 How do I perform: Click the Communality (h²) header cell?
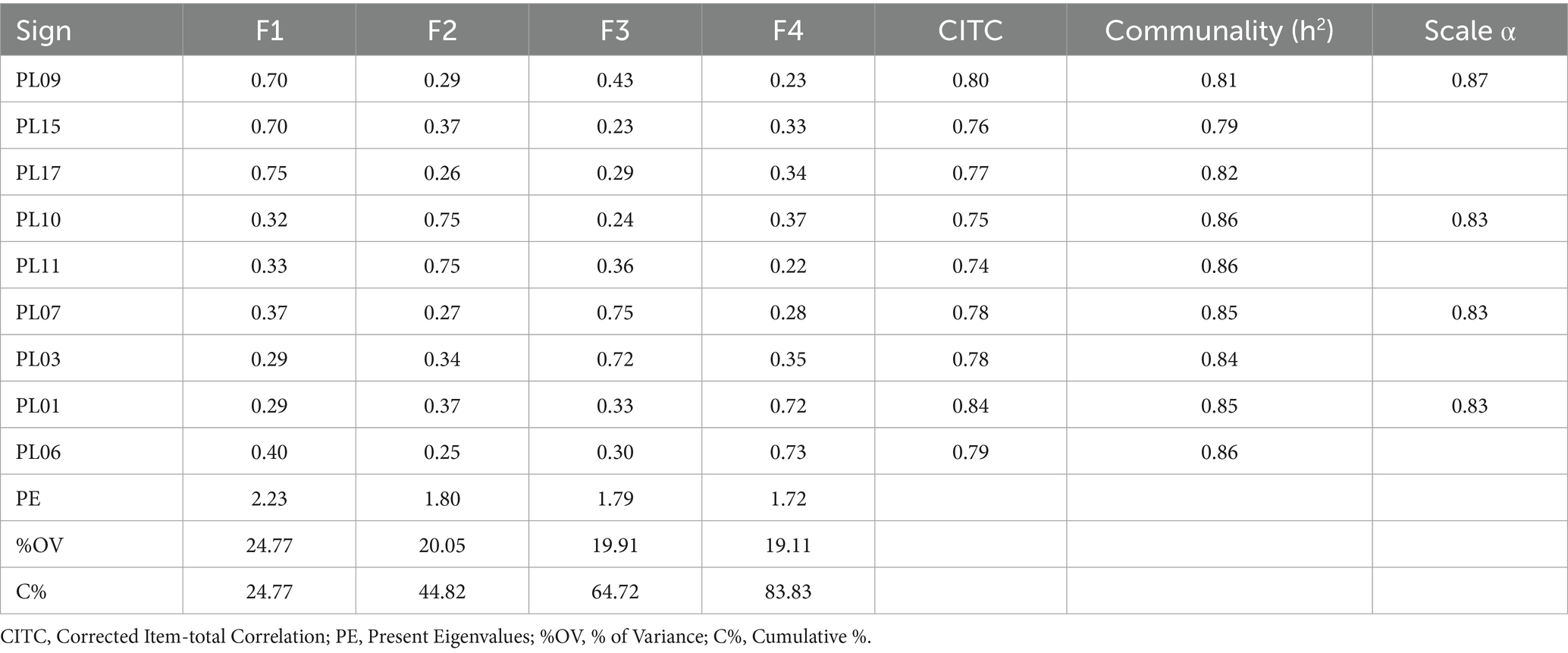[x=1218, y=30]
